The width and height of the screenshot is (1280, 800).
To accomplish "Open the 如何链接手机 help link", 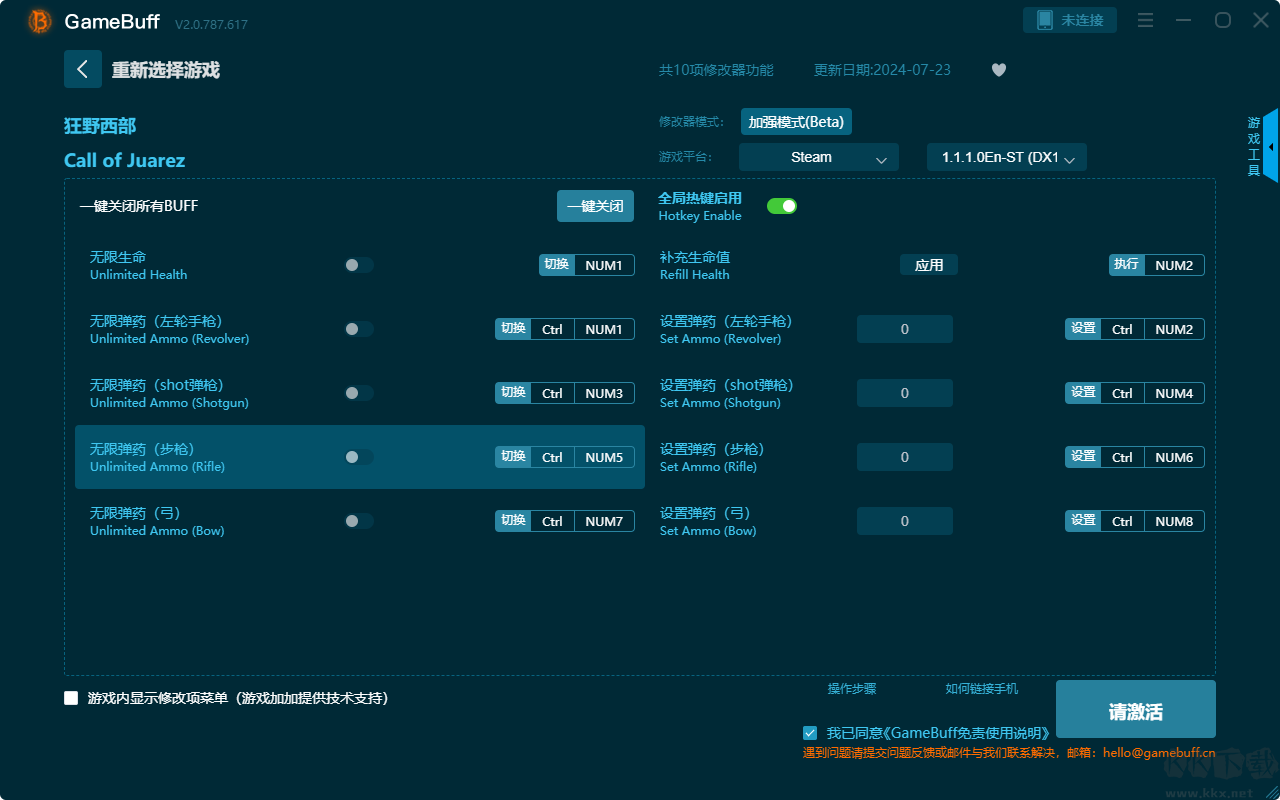I will click(981, 688).
